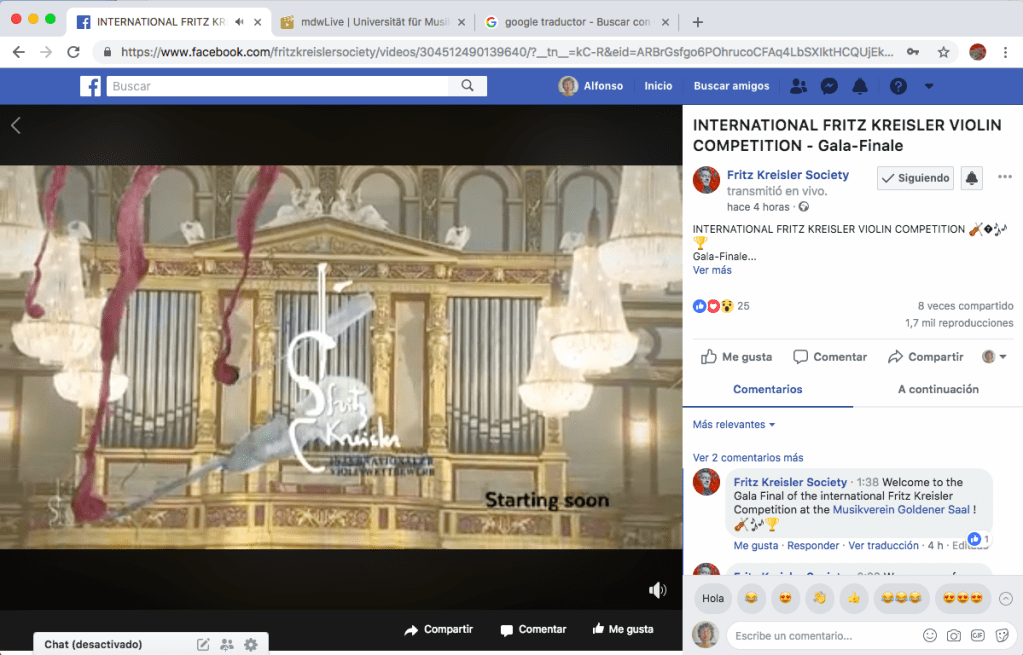
Task: Insert an emoji using the smiley icon
Action: click(930, 635)
